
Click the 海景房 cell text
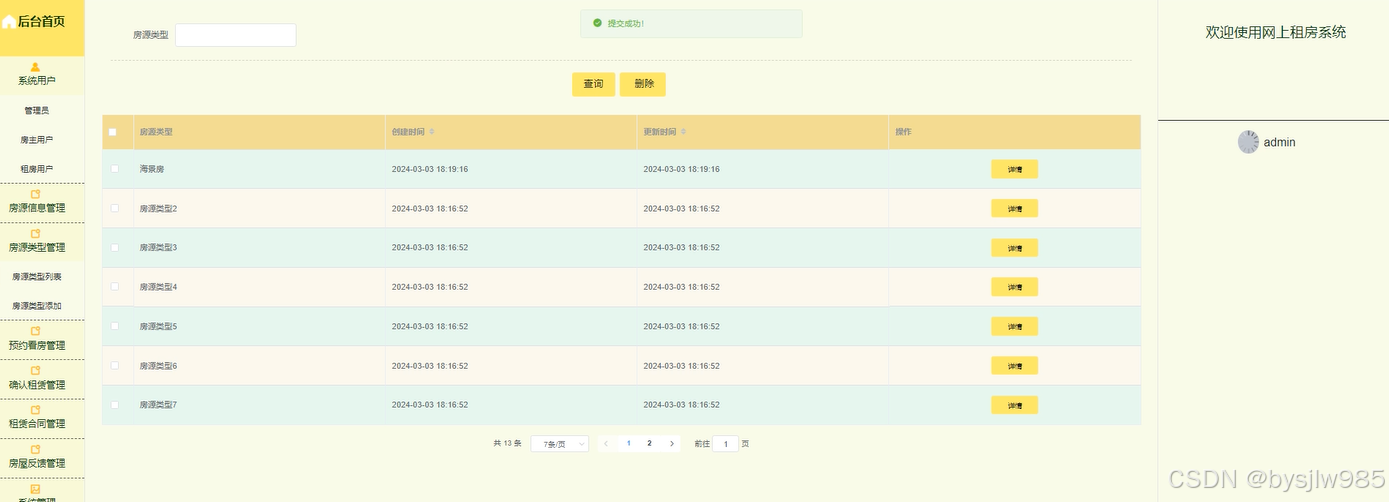(x=152, y=169)
